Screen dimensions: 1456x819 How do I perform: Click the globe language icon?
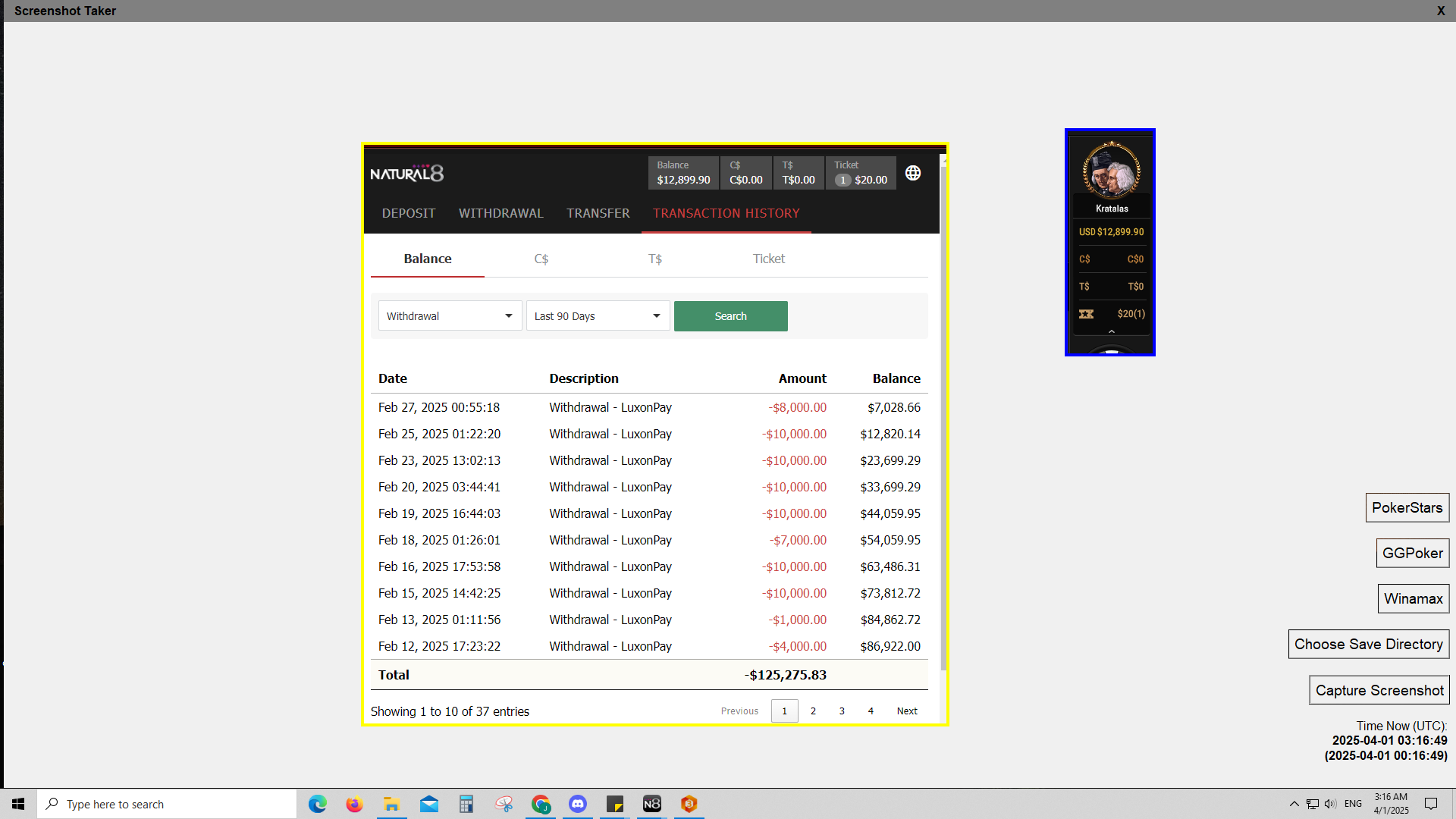click(913, 173)
